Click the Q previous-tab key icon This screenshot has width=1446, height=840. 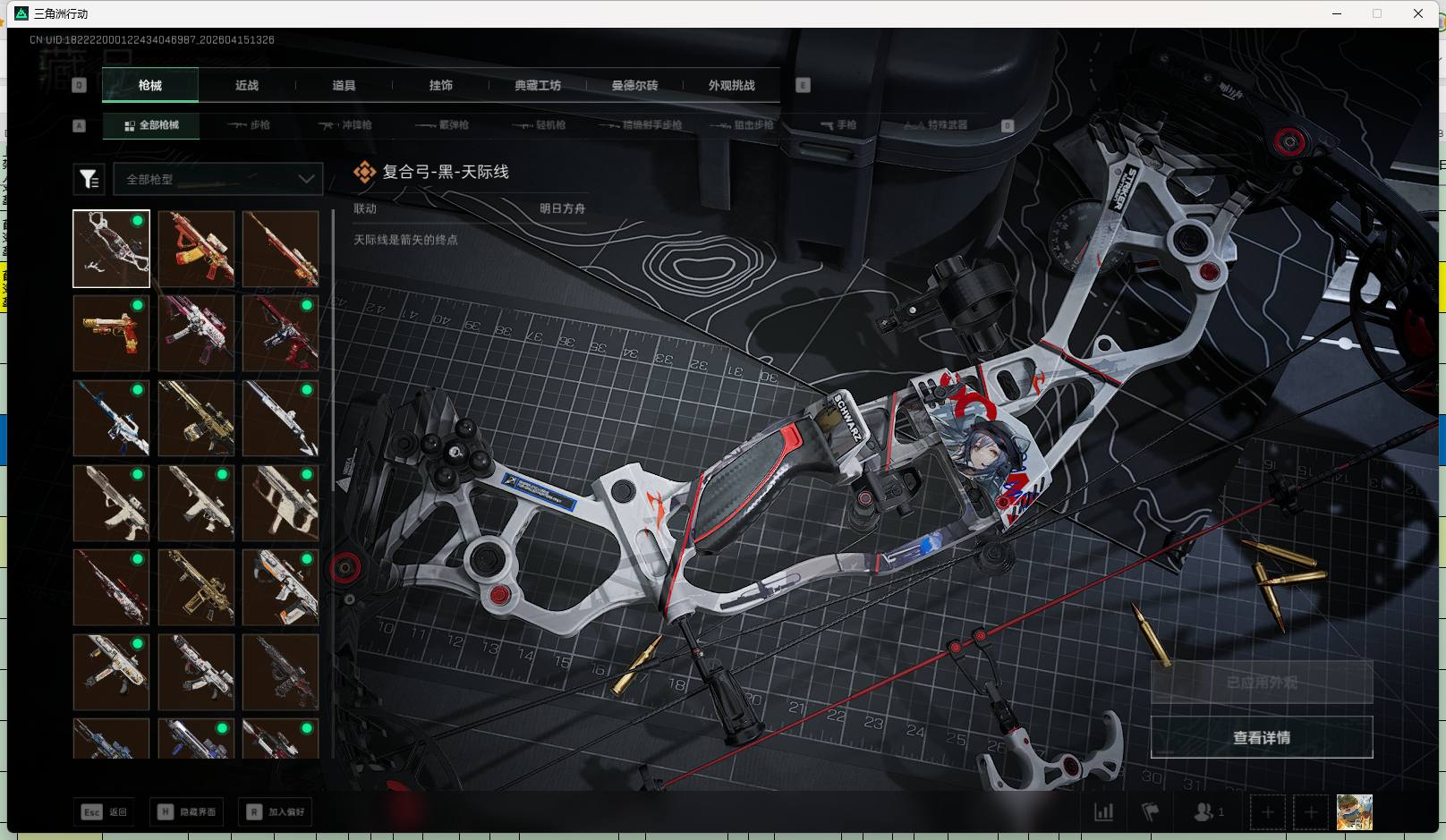[x=79, y=85]
